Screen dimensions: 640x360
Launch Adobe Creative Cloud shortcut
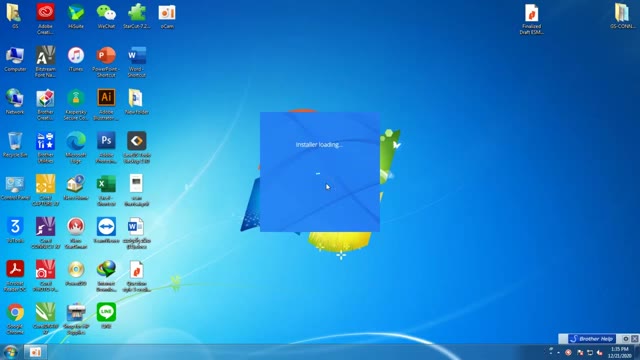tap(45, 18)
